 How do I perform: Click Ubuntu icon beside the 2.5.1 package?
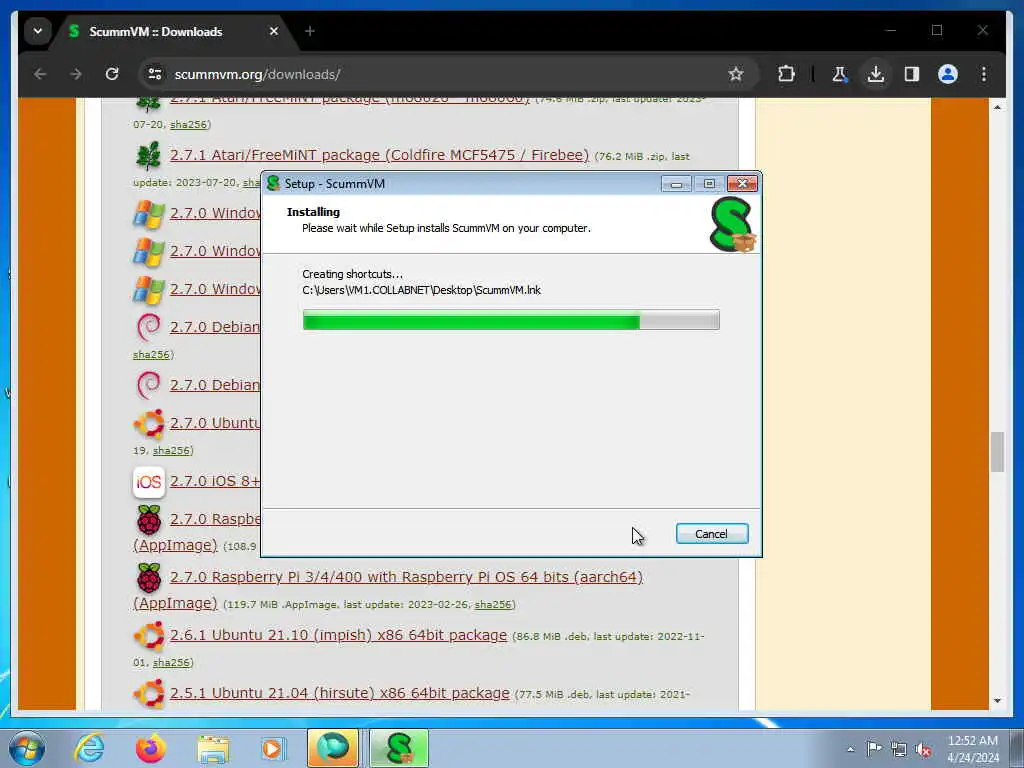click(149, 694)
